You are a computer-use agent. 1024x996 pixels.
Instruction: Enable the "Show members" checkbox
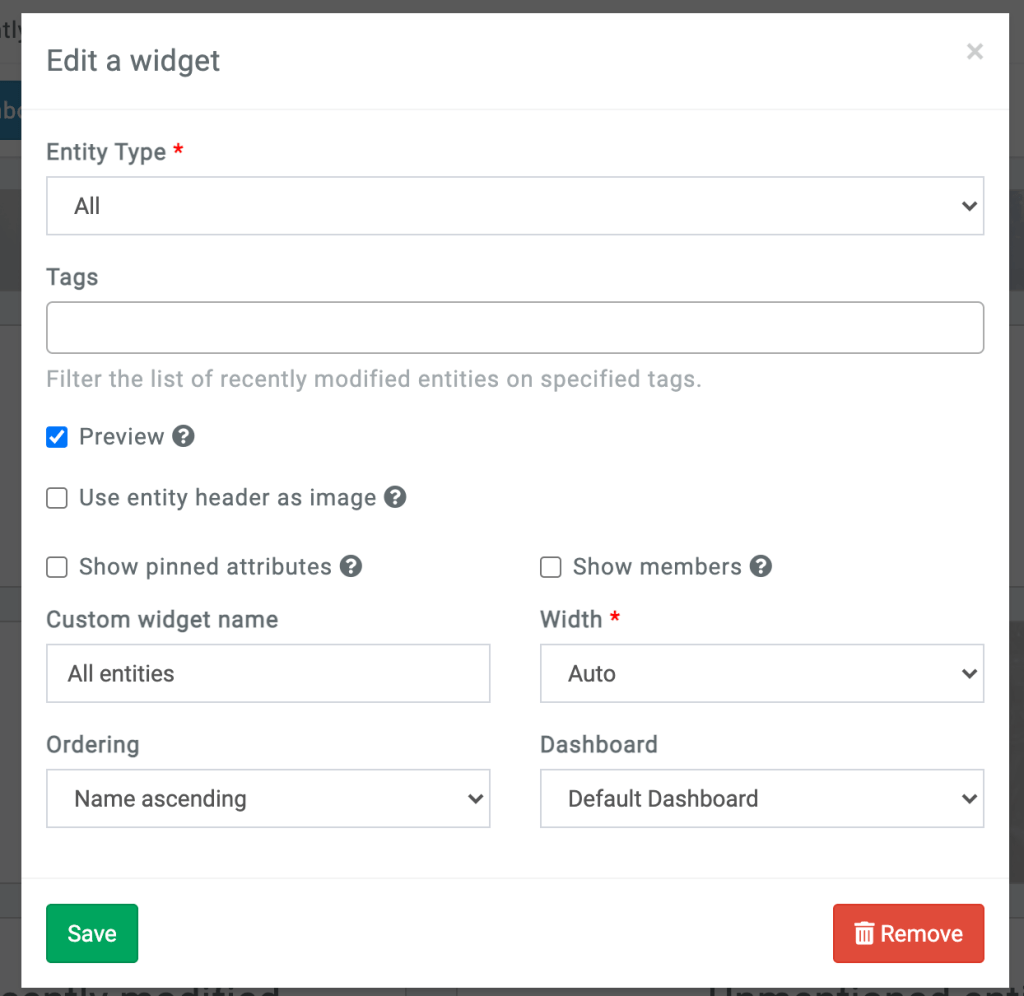point(550,566)
